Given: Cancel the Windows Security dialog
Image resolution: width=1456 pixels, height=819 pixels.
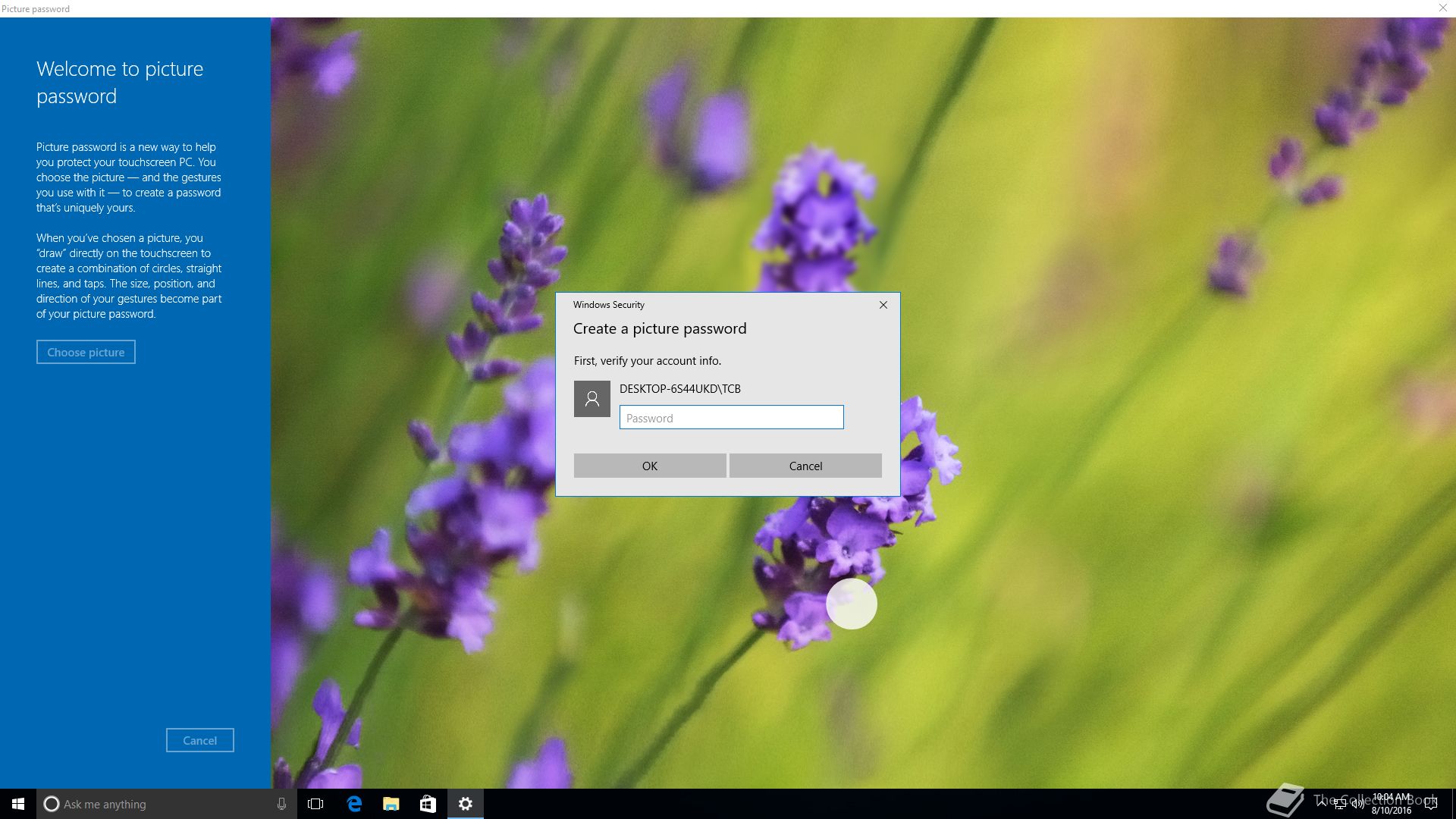Looking at the screenshot, I should pyautogui.click(x=805, y=466).
